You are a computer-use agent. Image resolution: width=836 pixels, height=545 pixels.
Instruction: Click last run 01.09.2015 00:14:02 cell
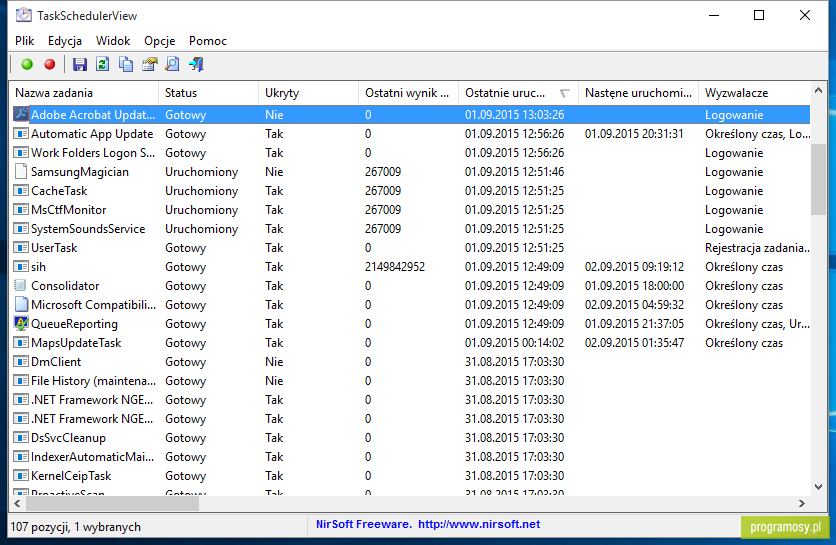pos(515,342)
